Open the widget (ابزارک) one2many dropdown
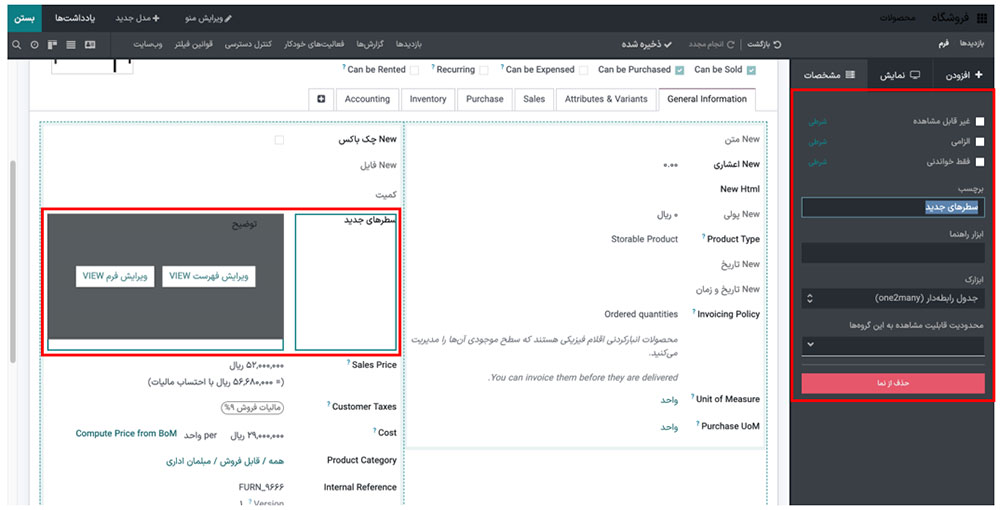1000x510 pixels. [x=893, y=298]
